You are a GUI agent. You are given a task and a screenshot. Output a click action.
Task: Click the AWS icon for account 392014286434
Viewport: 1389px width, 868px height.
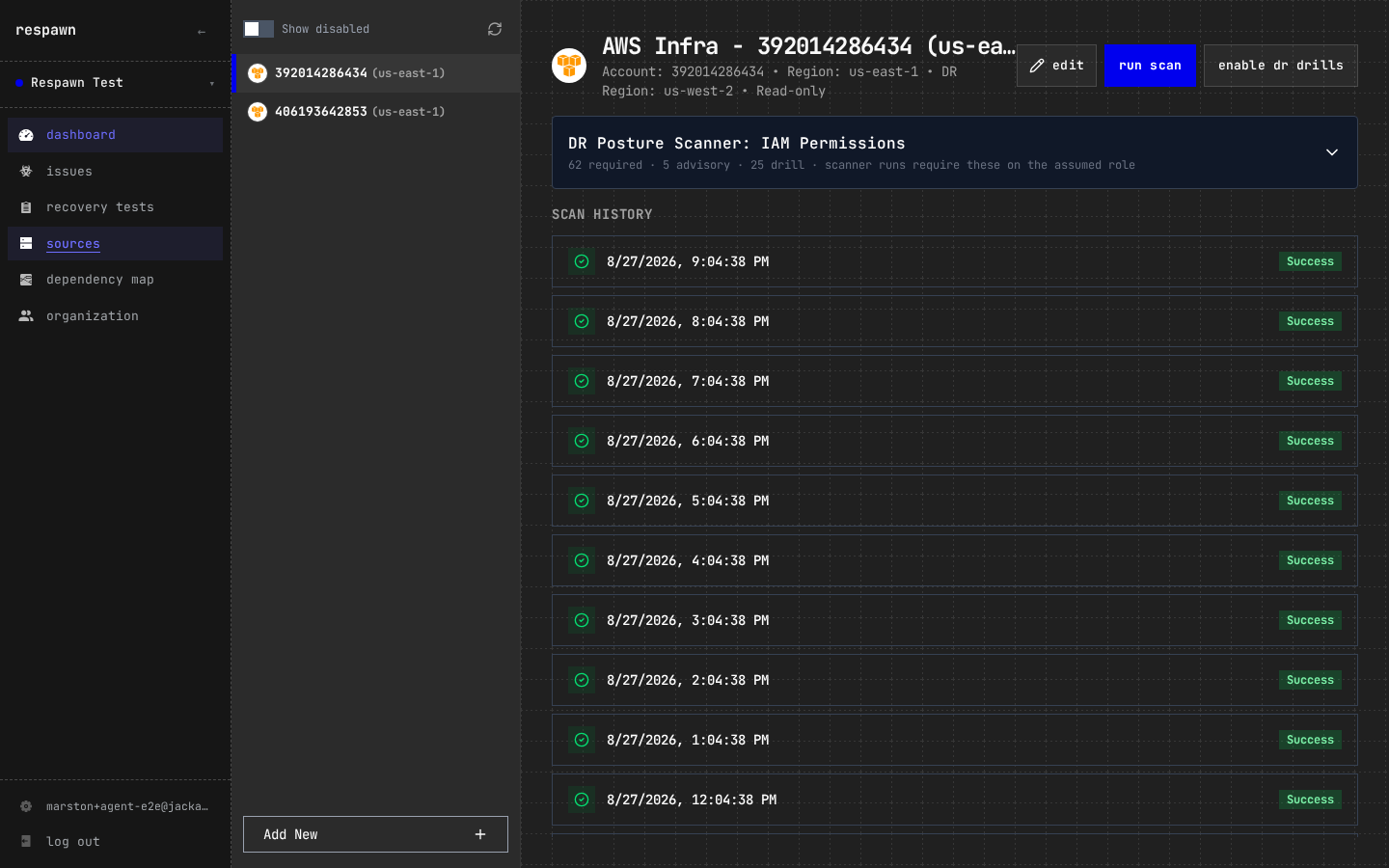point(258,73)
